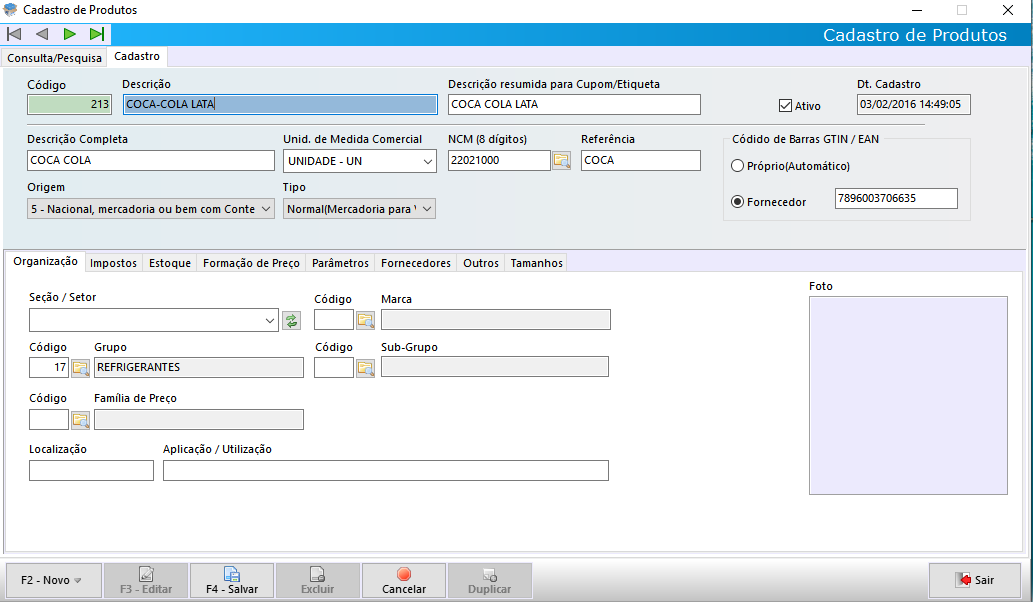Open NCM lookup search icon
Screen dimensions: 1033x602
pyautogui.click(x=561, y=161)
